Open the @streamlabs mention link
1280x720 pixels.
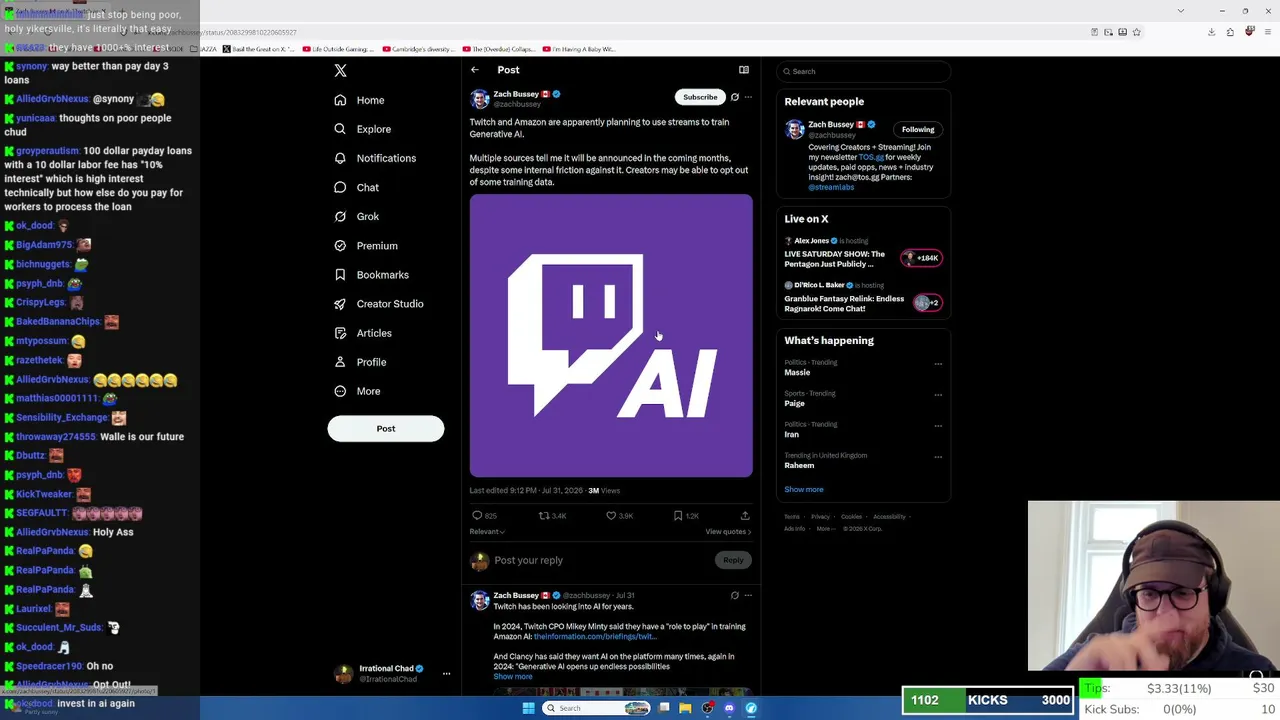(x=831, y=187)
